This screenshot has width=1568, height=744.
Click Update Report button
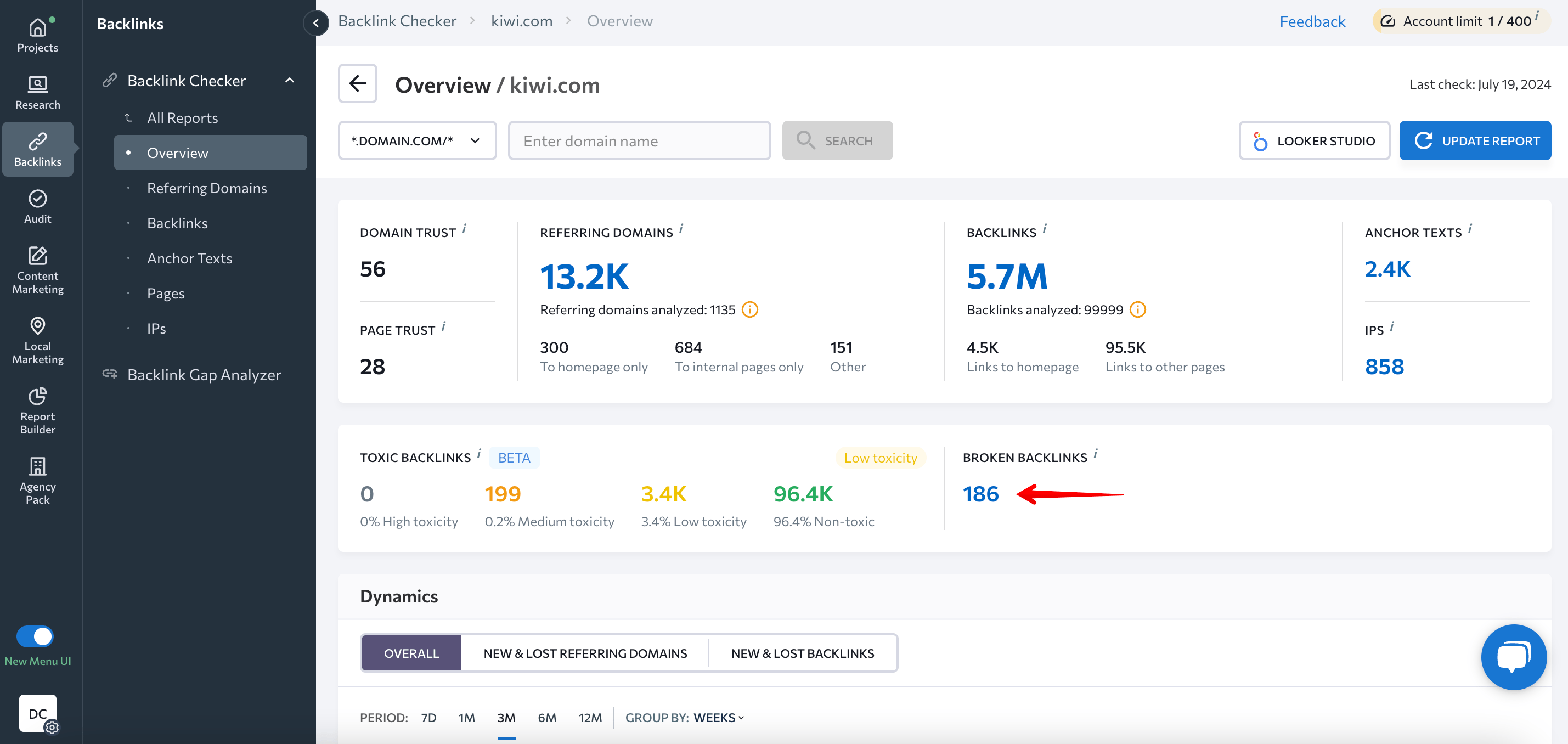click(1475, 140)
